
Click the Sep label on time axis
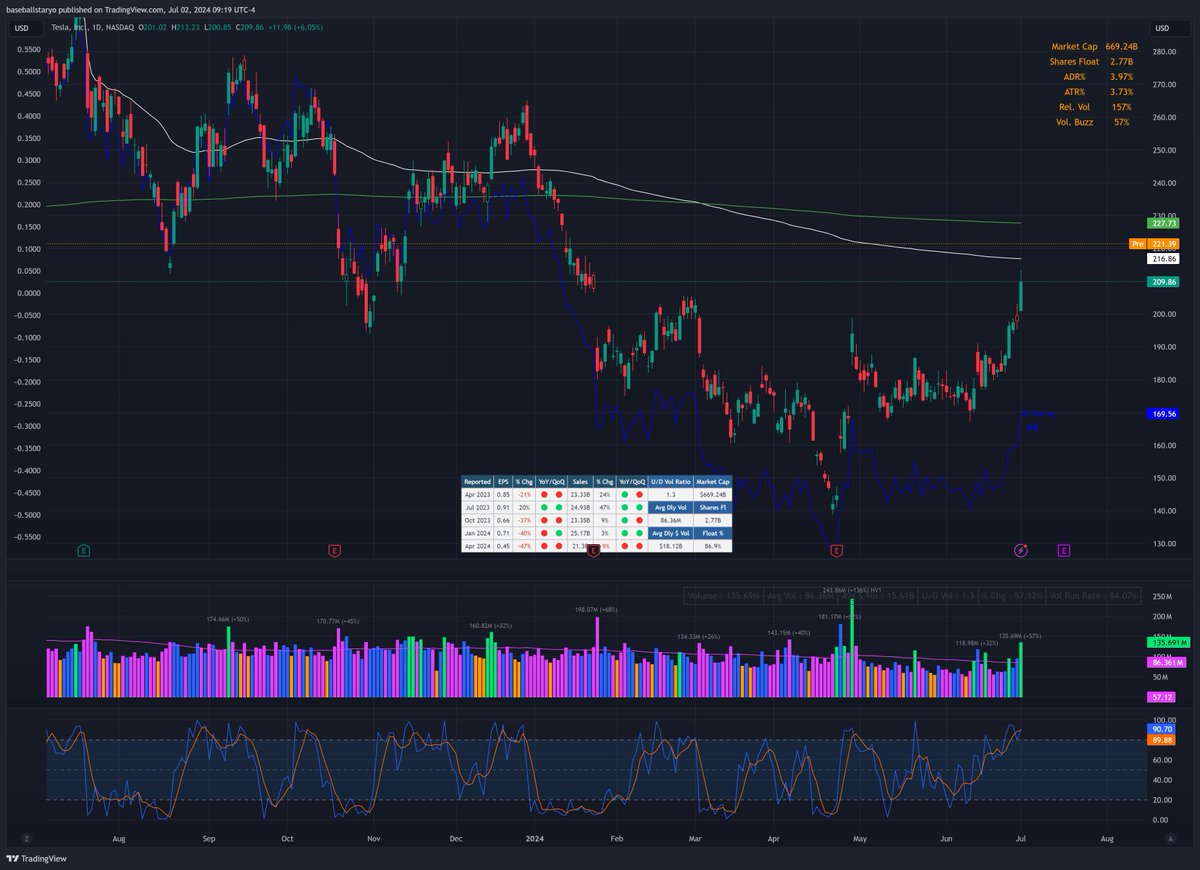click(208, 840)
